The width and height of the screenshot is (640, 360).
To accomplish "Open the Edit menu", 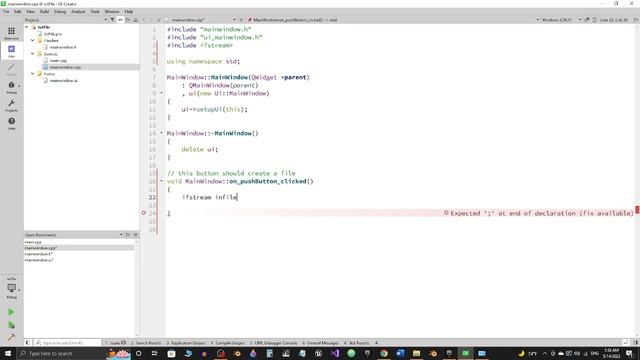I will point(18,11).
